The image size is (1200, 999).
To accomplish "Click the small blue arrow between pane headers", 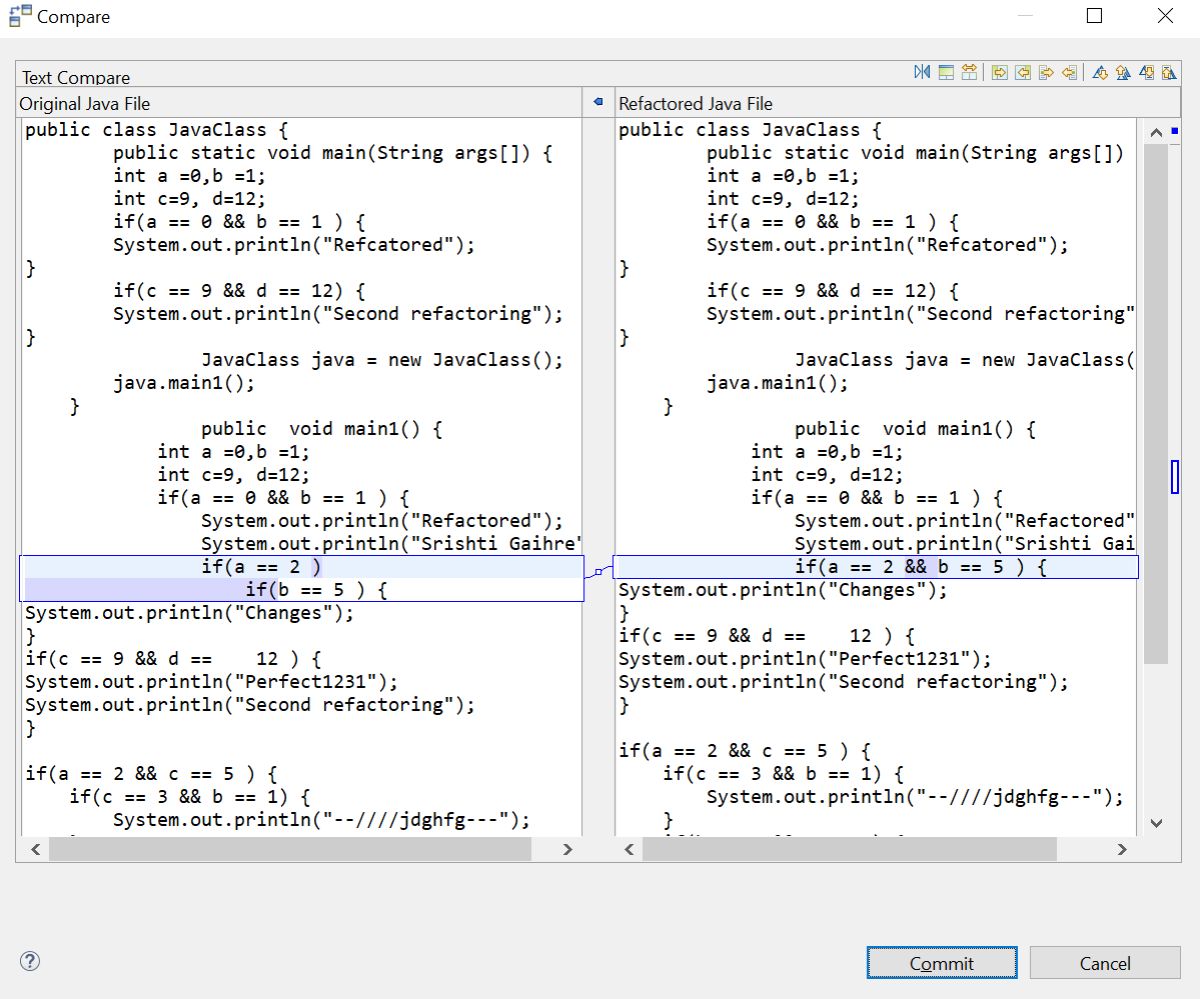I will pyautogui.click(x=598, y=102).
